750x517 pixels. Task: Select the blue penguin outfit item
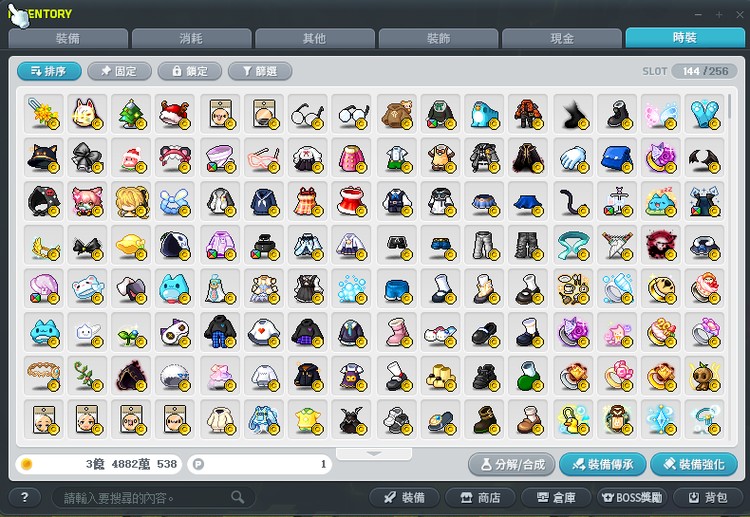coord(484,113)
